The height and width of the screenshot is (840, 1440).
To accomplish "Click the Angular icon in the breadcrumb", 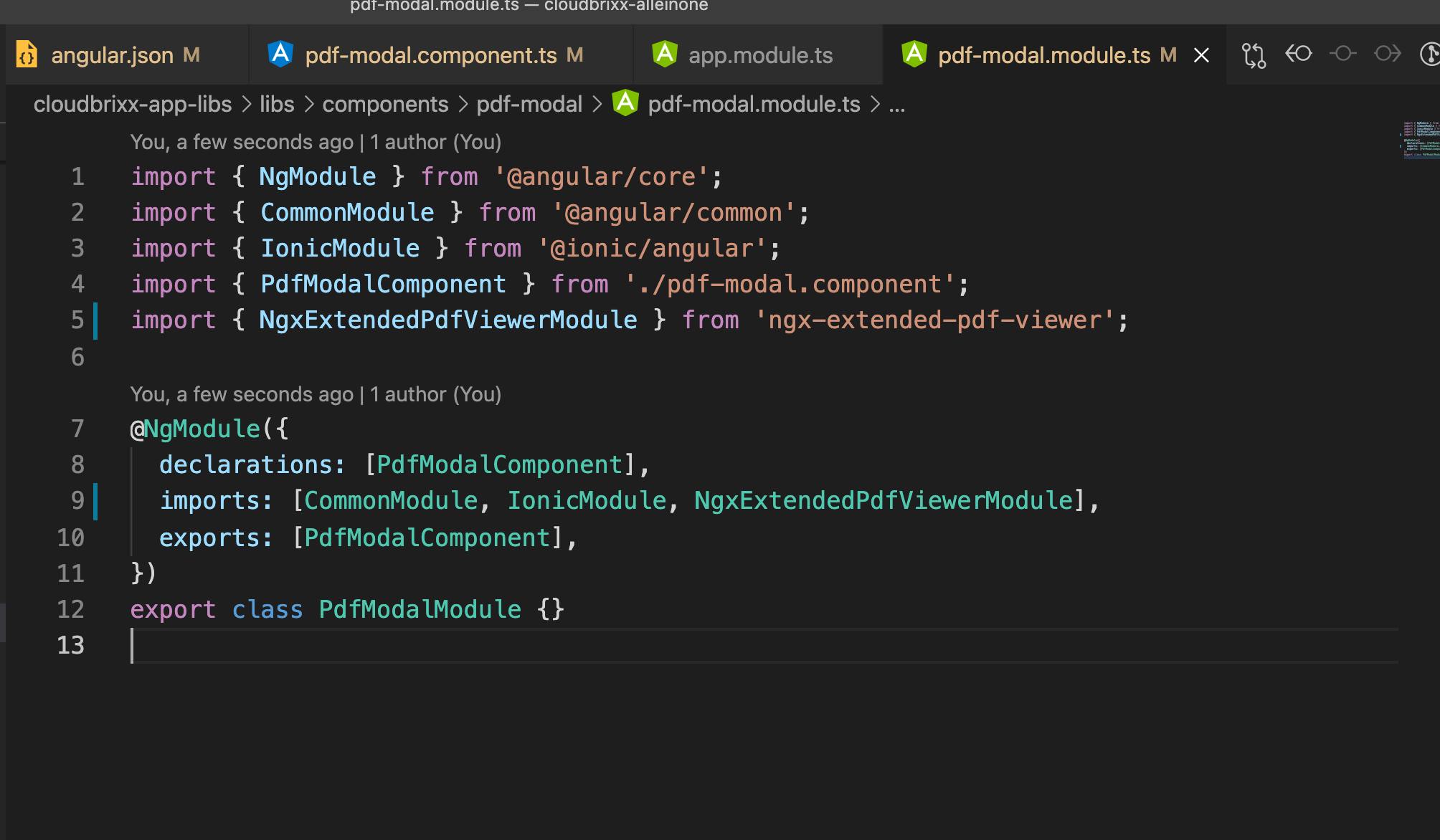I will 625,103.
